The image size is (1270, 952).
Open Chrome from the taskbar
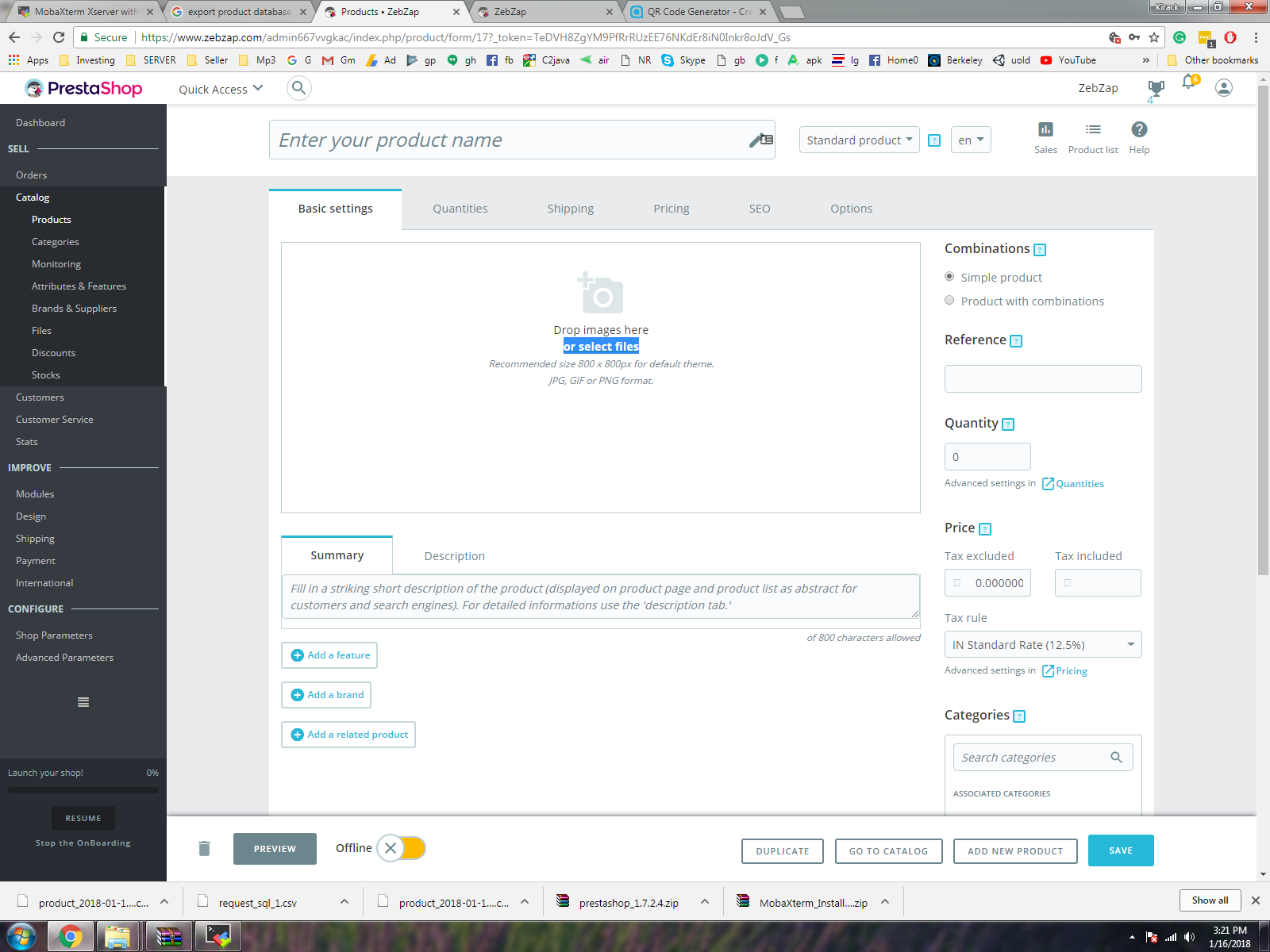(71, 937)
